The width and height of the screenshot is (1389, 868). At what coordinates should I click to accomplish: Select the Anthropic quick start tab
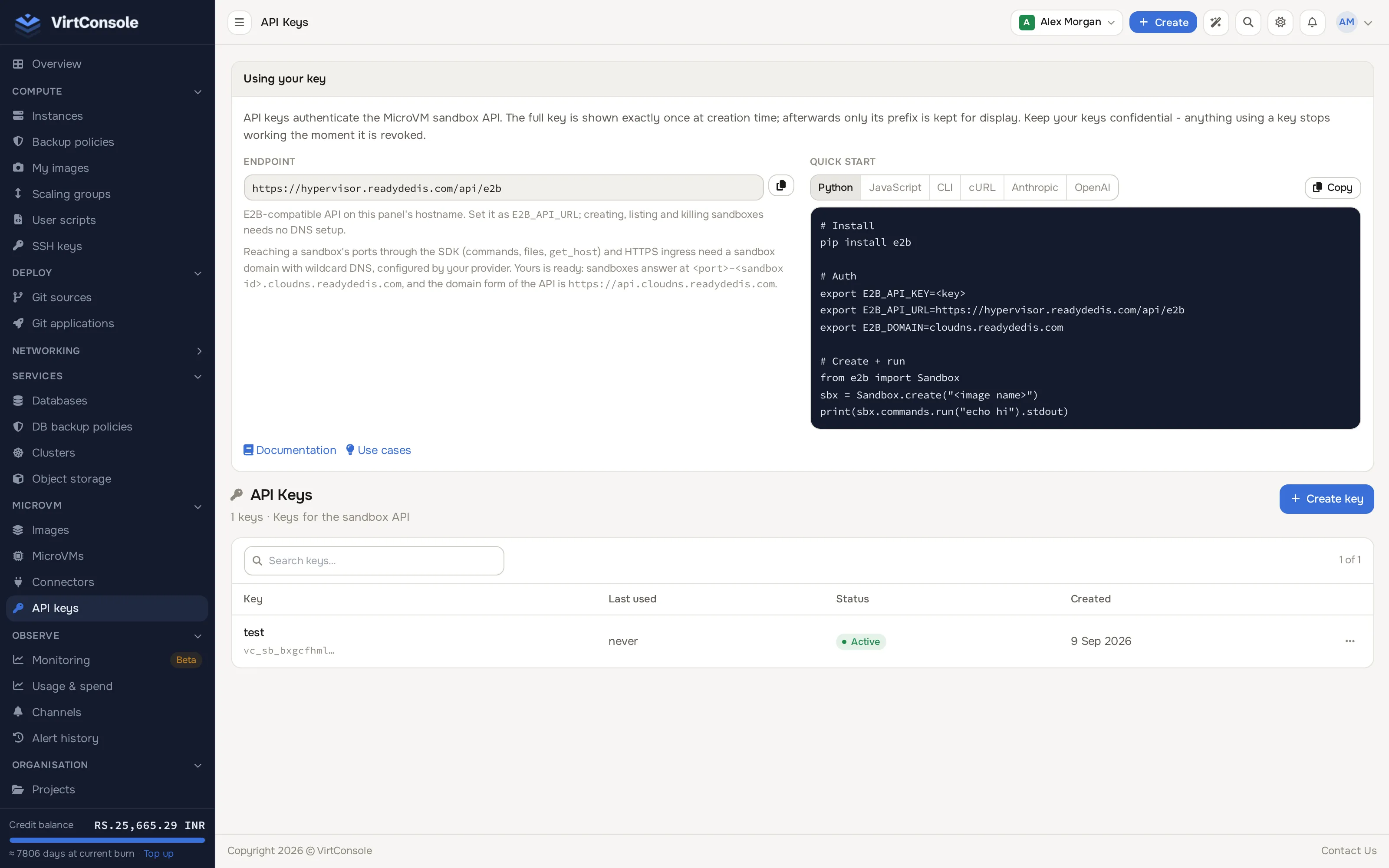click(x=1034, y=188)
